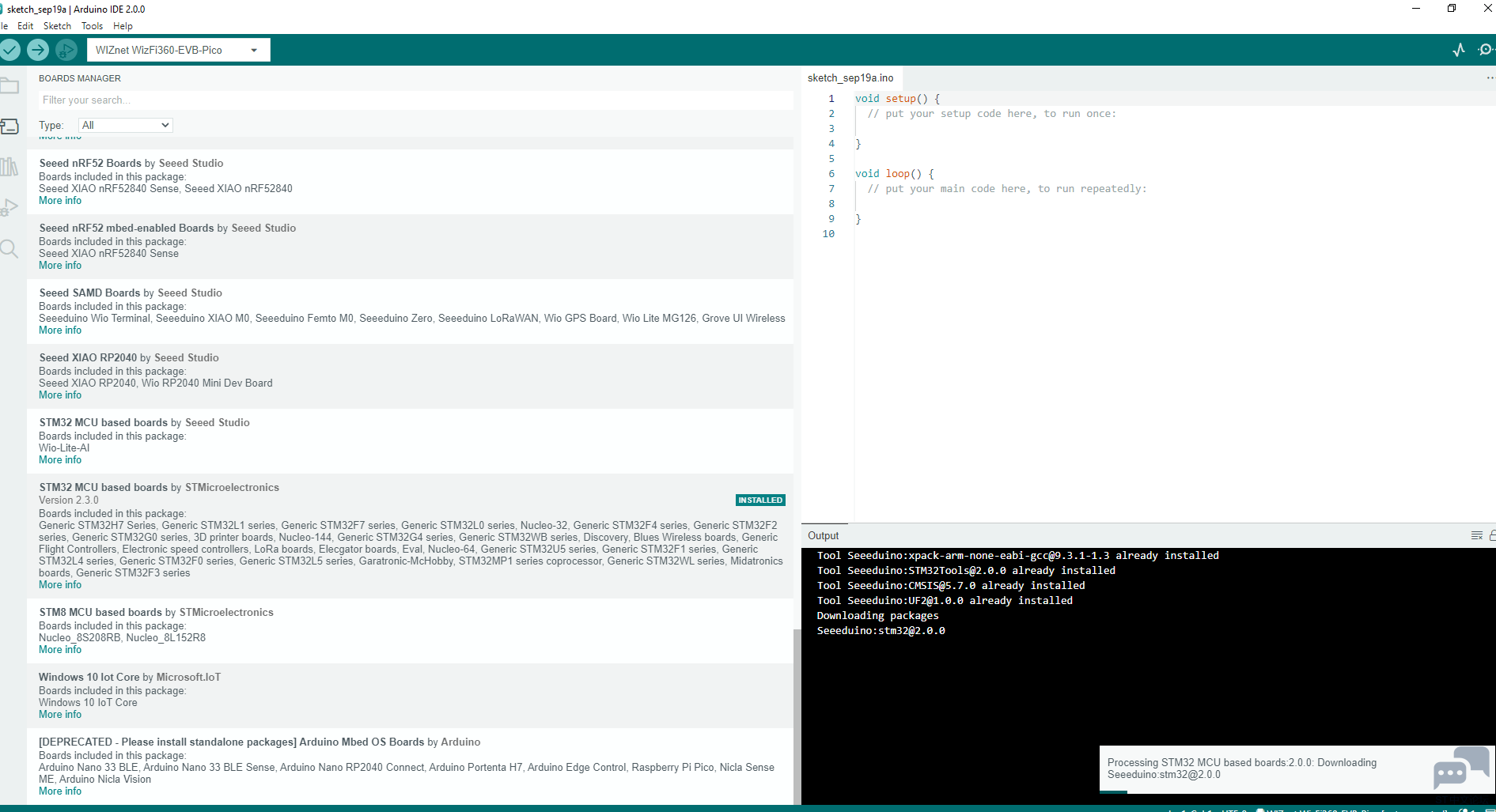Click line number 10 in the editor

(828, 234)
